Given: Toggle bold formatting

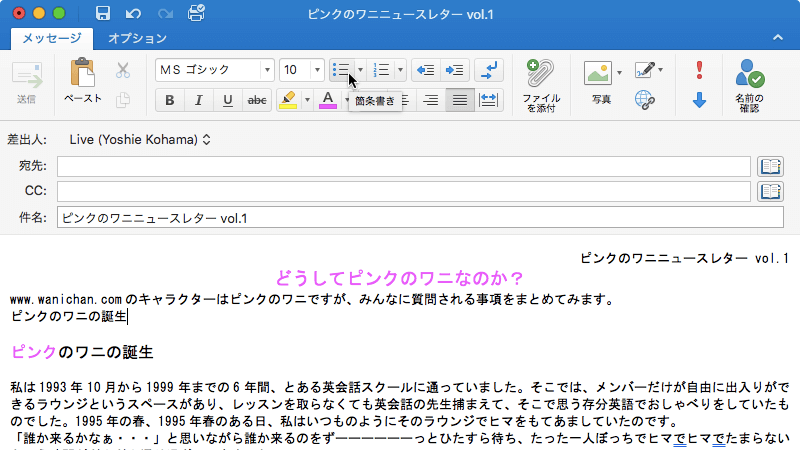Looking at the screenshot, I should 170,100.
